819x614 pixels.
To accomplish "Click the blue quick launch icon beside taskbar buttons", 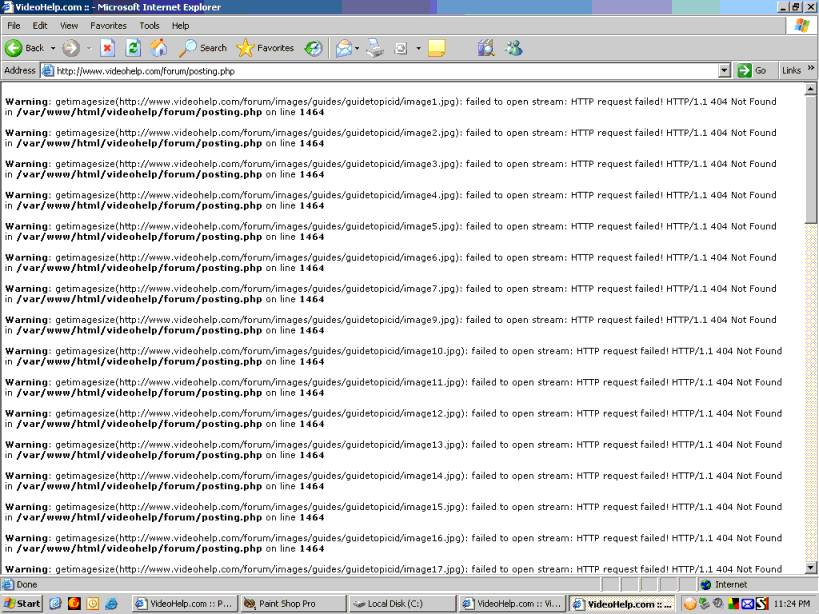I will coord(111,604).
